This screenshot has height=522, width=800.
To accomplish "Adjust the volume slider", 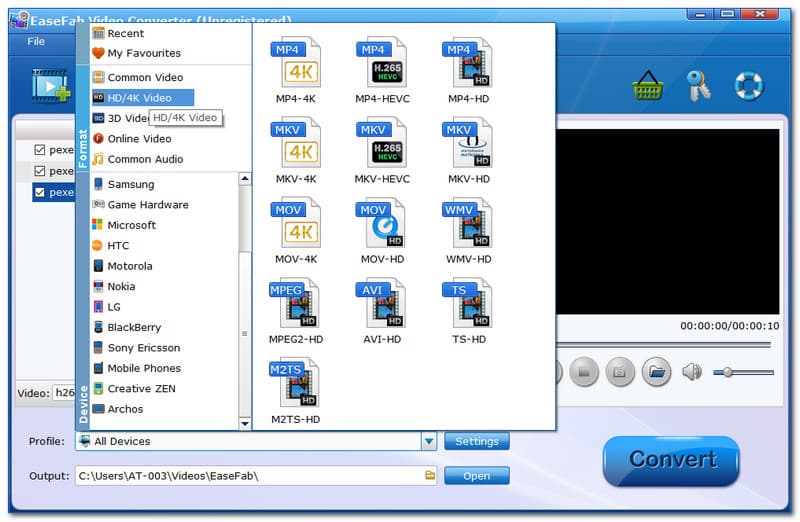I will click(743, 372).
